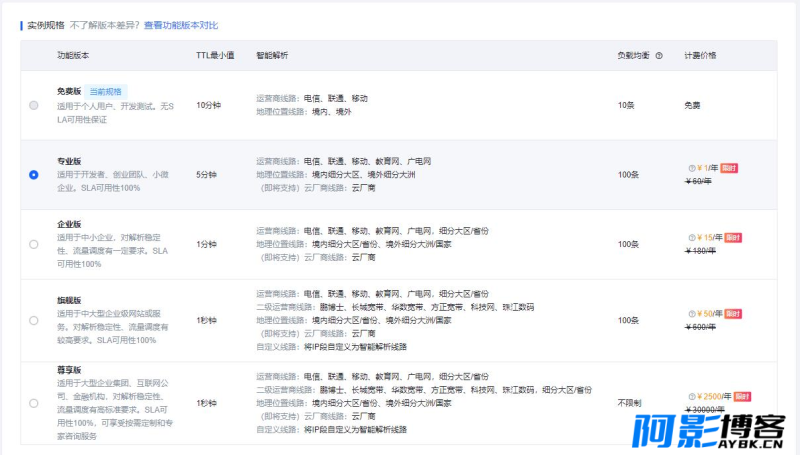Choose the 旗舰版 radio option
The width and height of the screenshot is (800, 455).
tap(34, 320)
